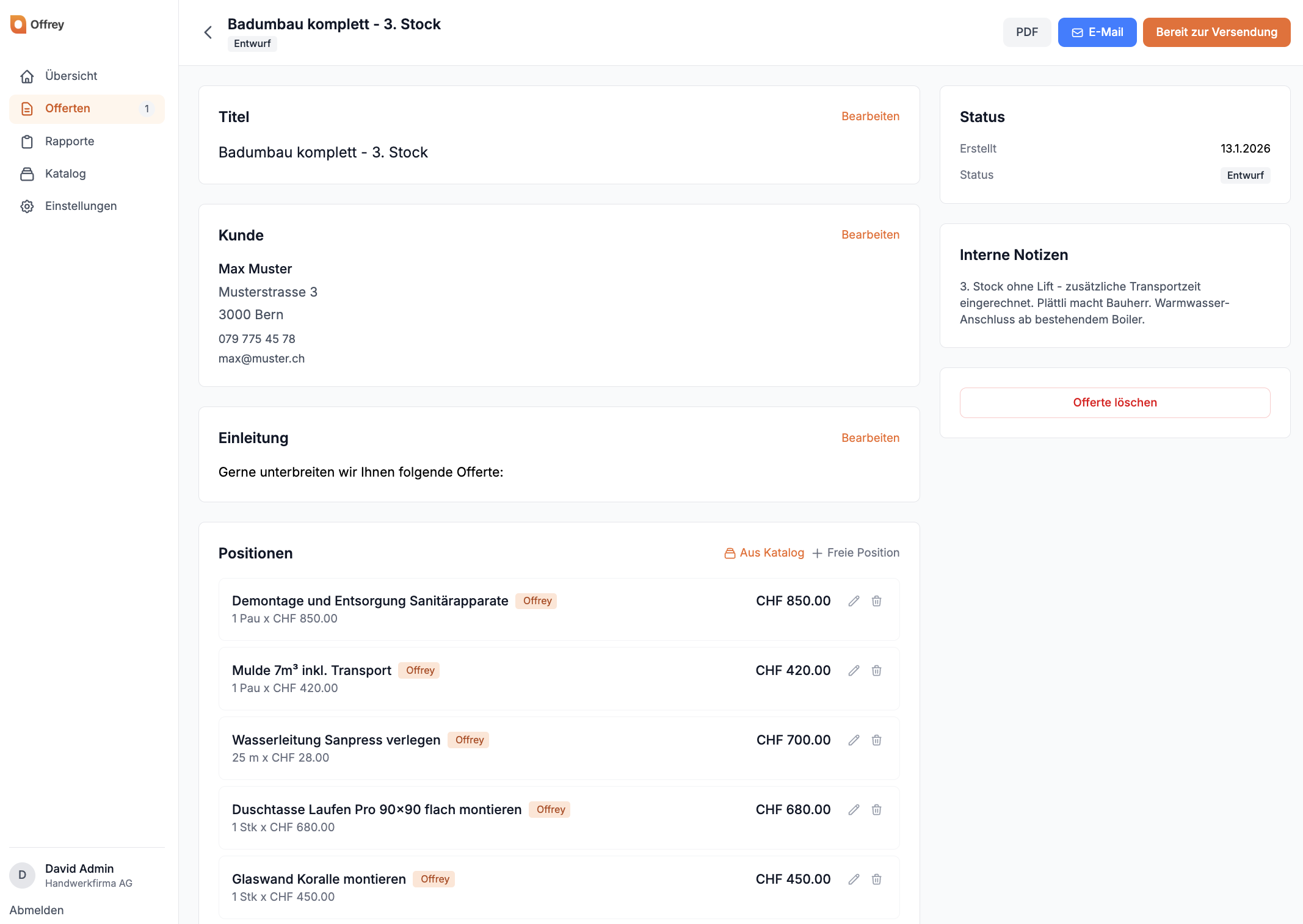Click the back arrow next to the title
This screenshot has height=924, width=1303.
coord(208,32)
